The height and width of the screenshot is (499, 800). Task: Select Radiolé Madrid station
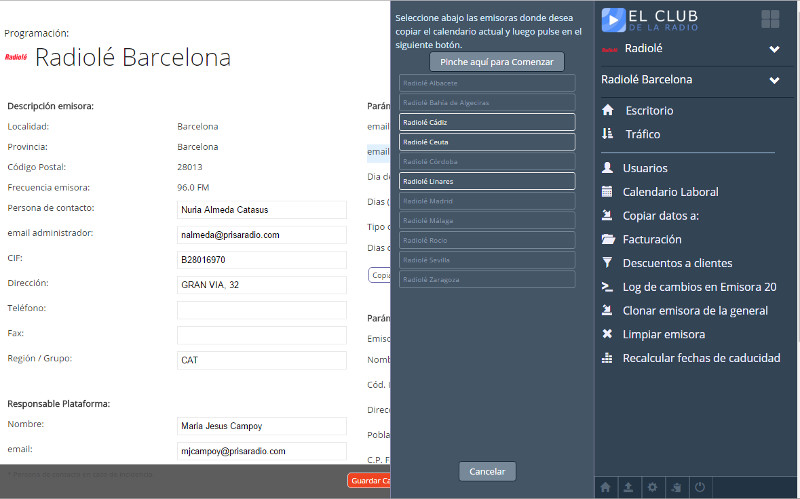click(x=487, y=201)
